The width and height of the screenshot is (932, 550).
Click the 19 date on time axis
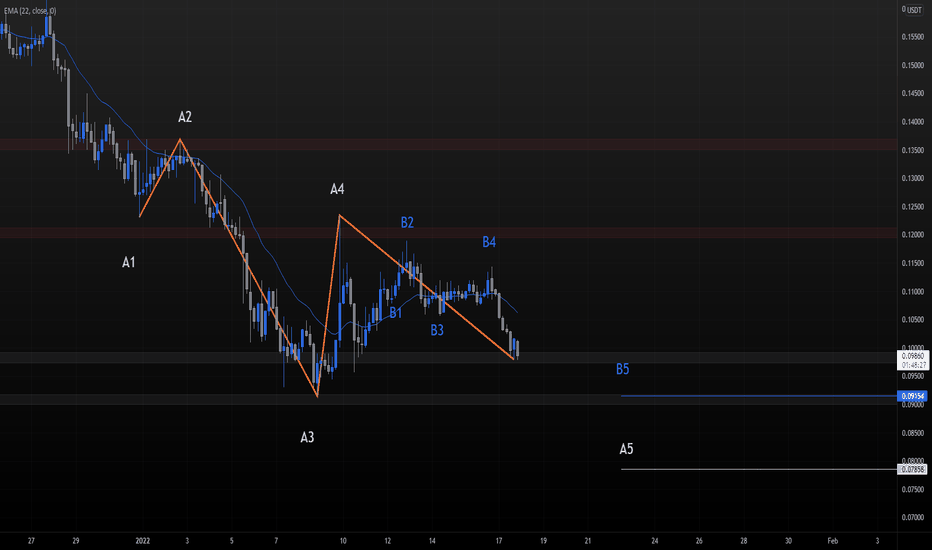543,541
